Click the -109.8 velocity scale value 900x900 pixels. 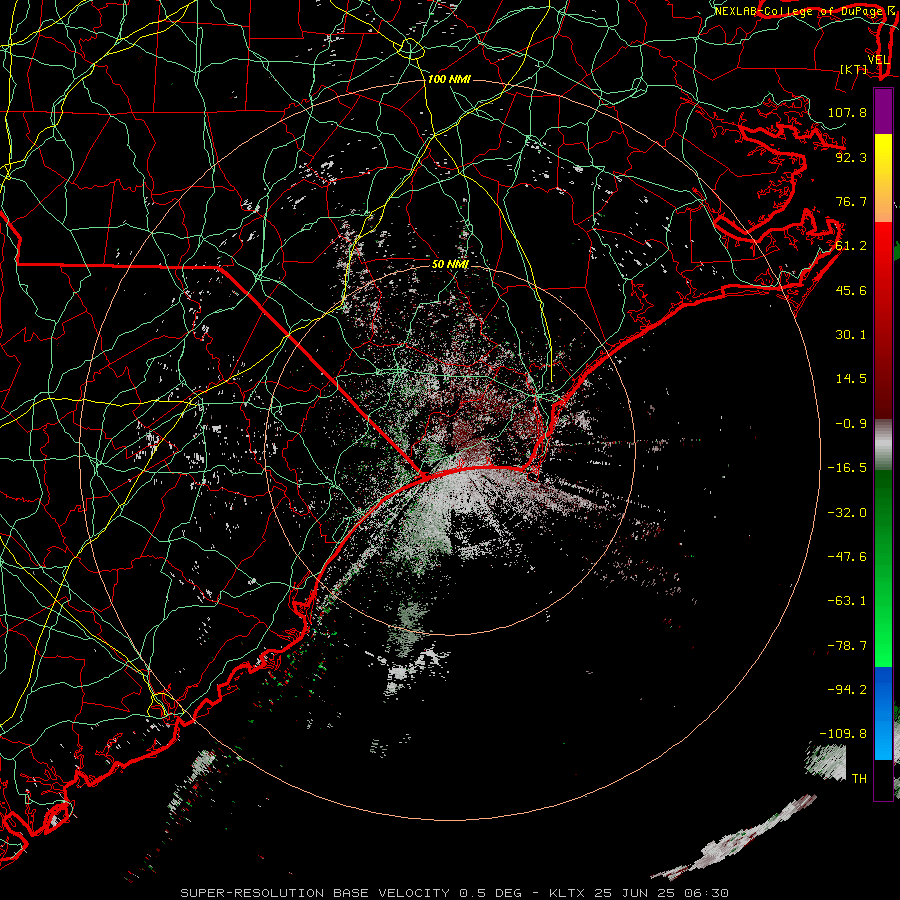tap(843, 734)
